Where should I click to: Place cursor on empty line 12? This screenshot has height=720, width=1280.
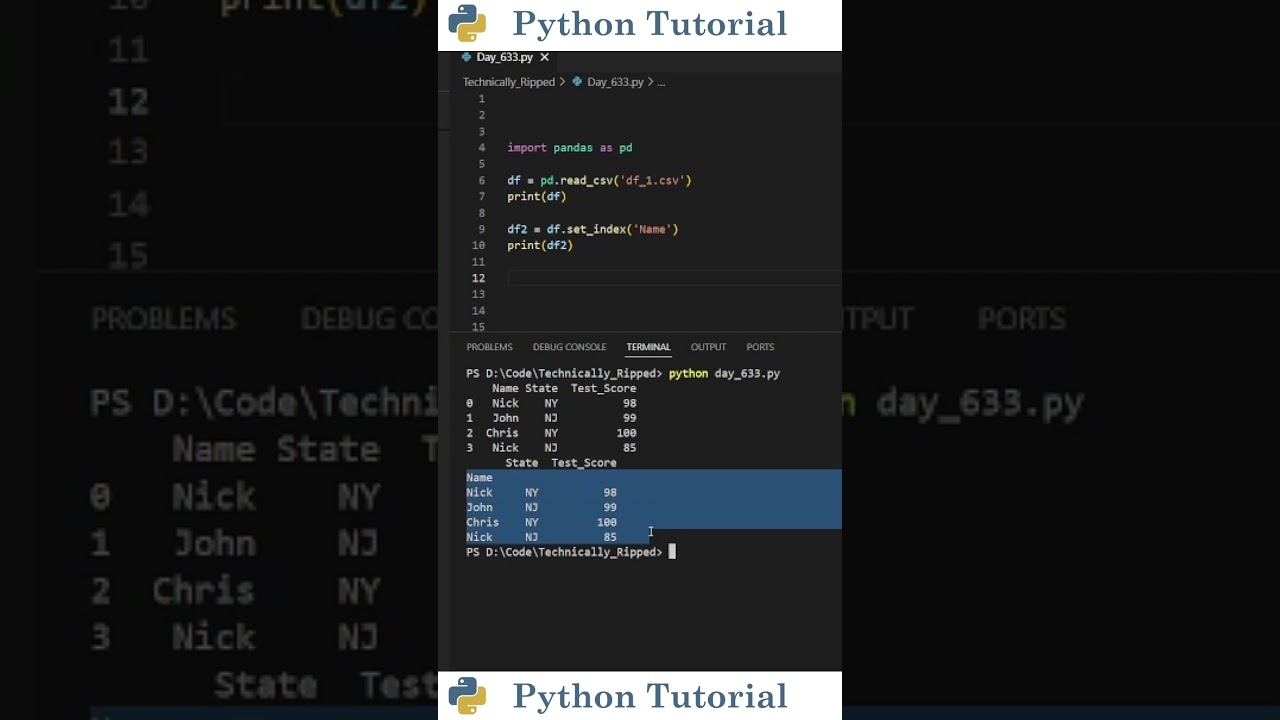pyautogui.click(x=673, y=278)
